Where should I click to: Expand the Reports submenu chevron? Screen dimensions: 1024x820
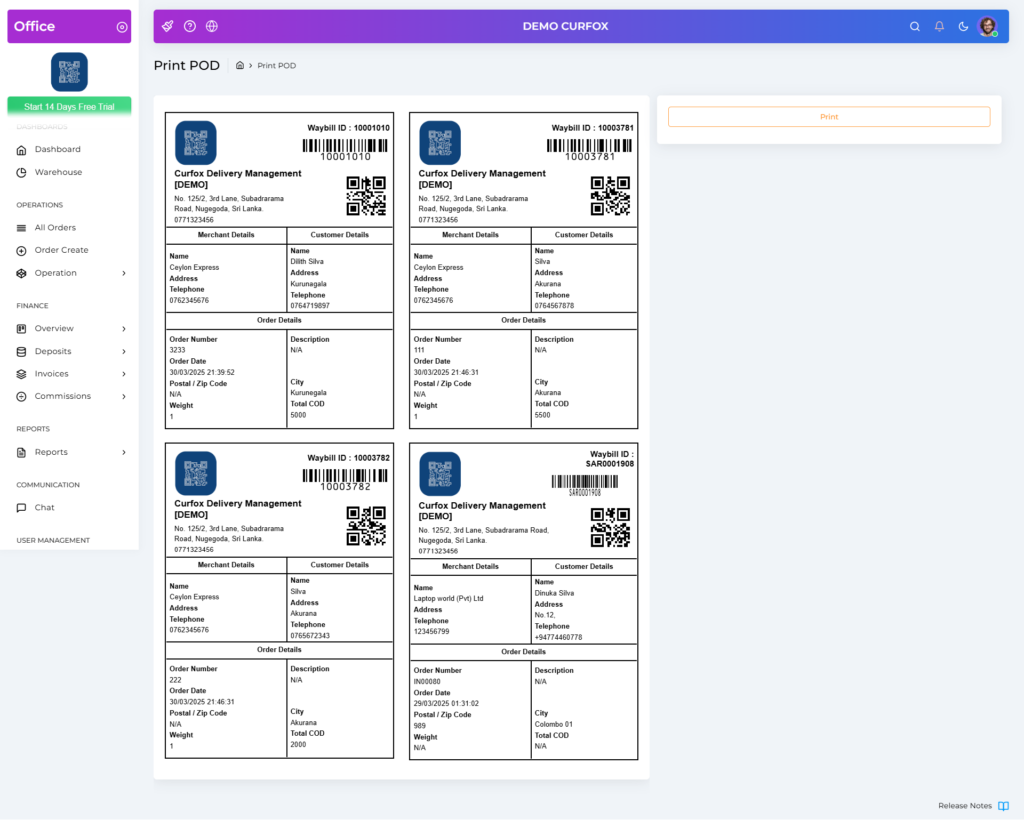coord(123,452)
